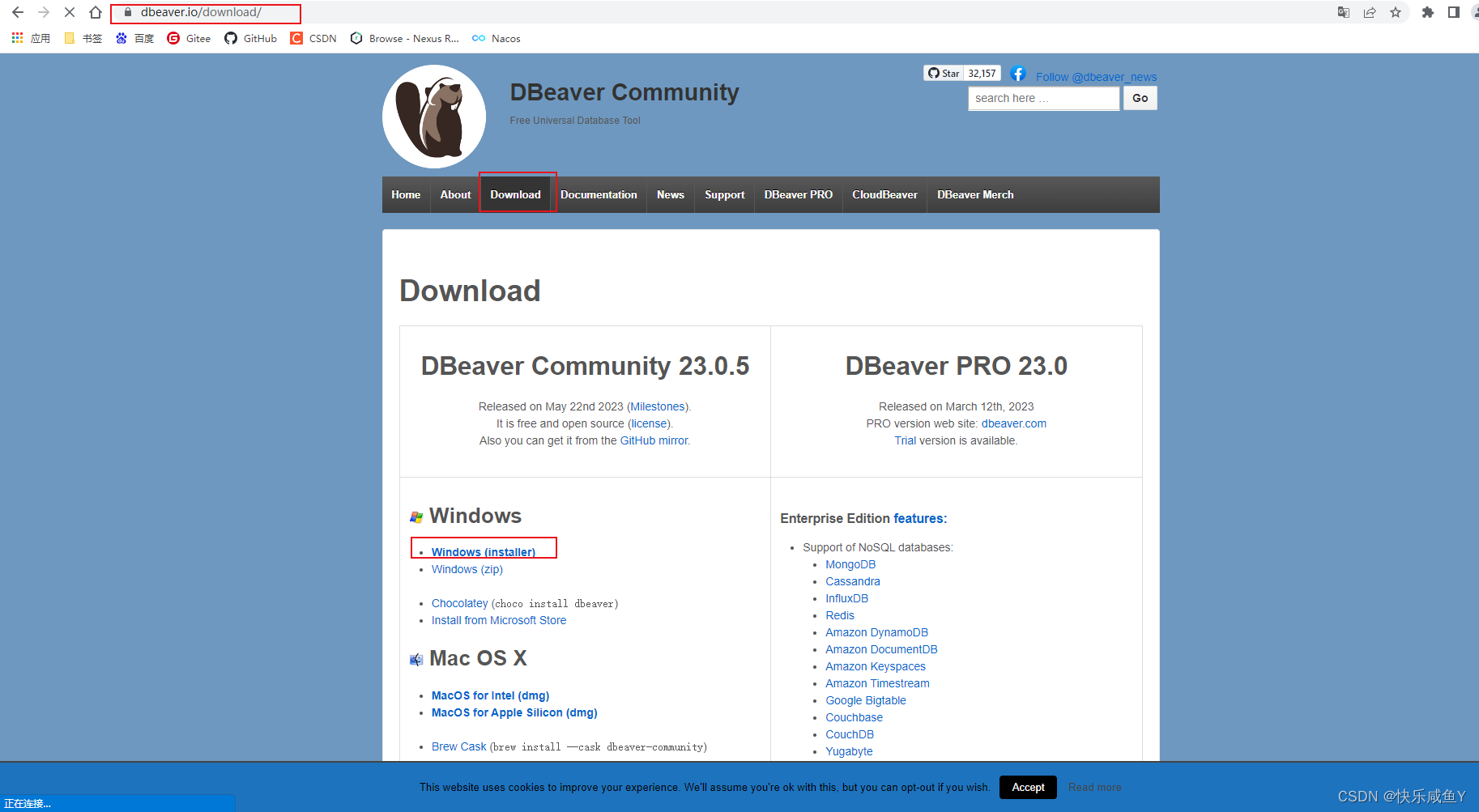Open the Home menu item
The width and height of the screenshot is (1479, 812).
point(406,194)
